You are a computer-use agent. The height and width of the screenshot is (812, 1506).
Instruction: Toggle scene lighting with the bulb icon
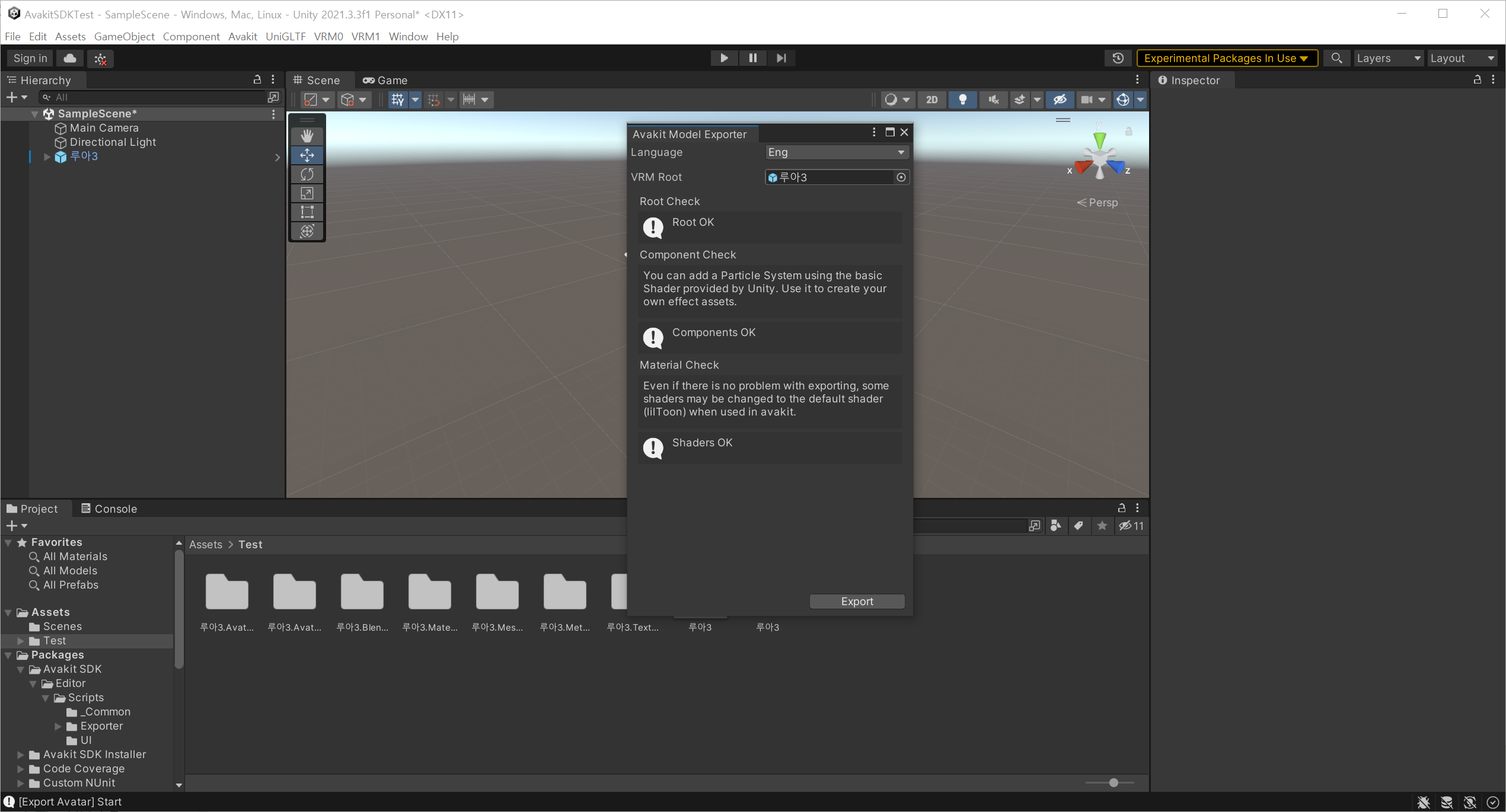click(962, 100)
